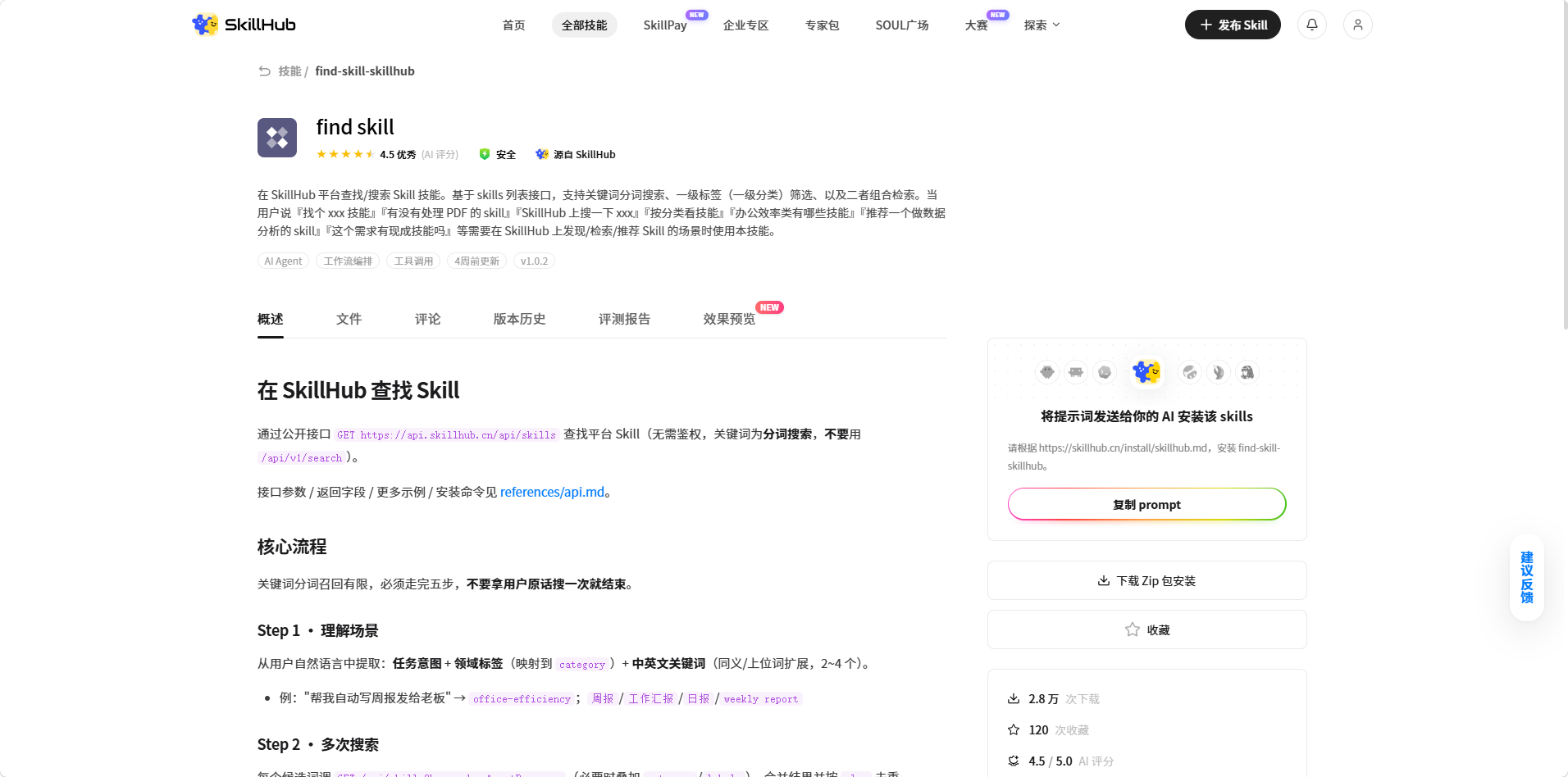The image size is (1568, 777).
Task: Click the office-efficiency code snippet
Action: pyautogui.click(x=522, y=699)
